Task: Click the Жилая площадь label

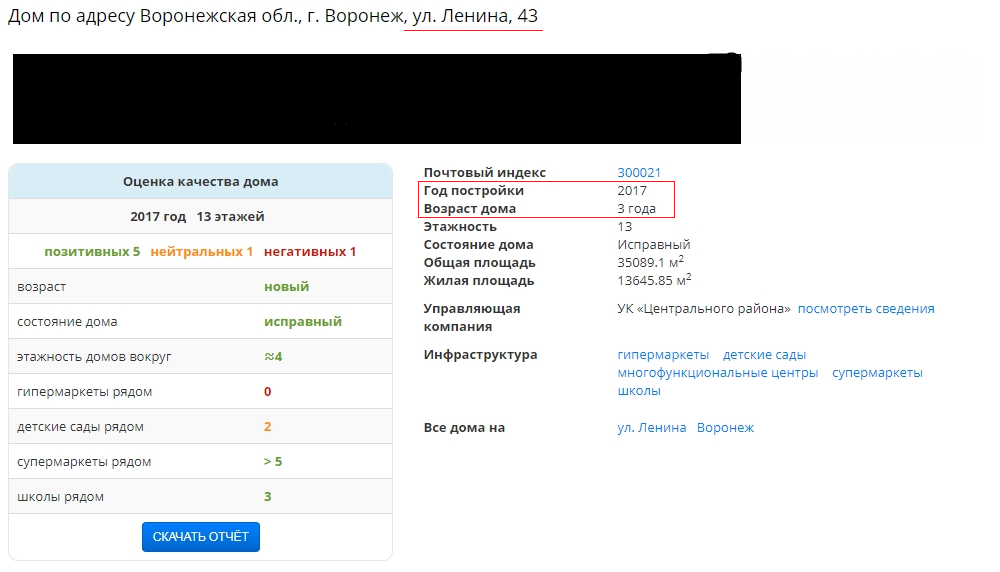Action: click(479, 281)
